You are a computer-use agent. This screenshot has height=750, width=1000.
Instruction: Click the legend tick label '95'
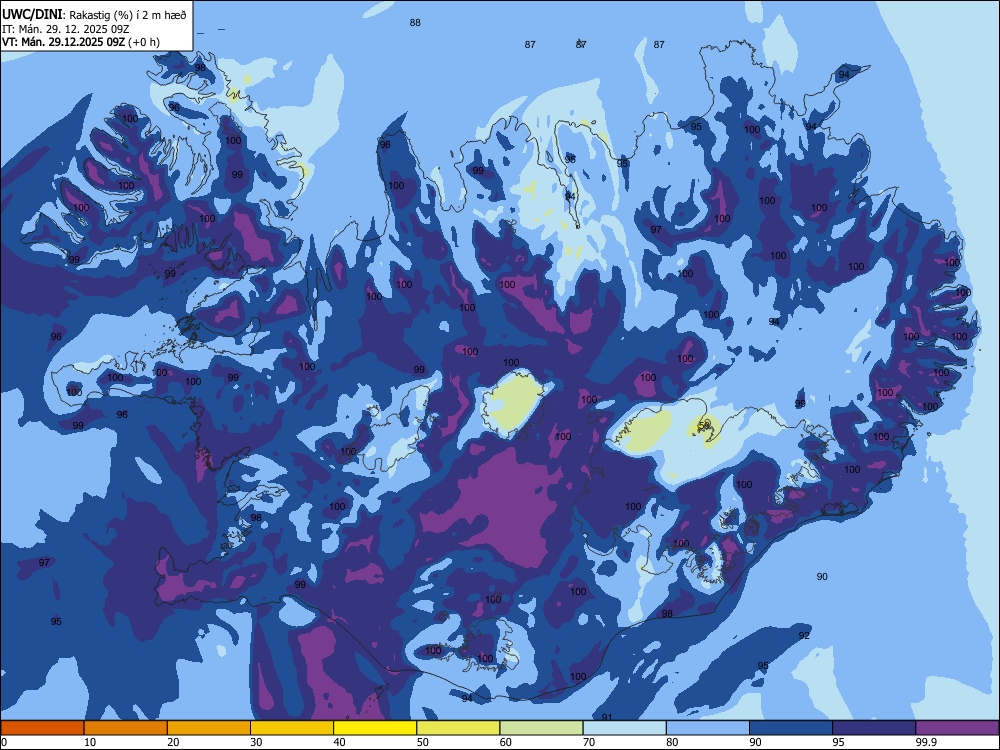(838, 742)
